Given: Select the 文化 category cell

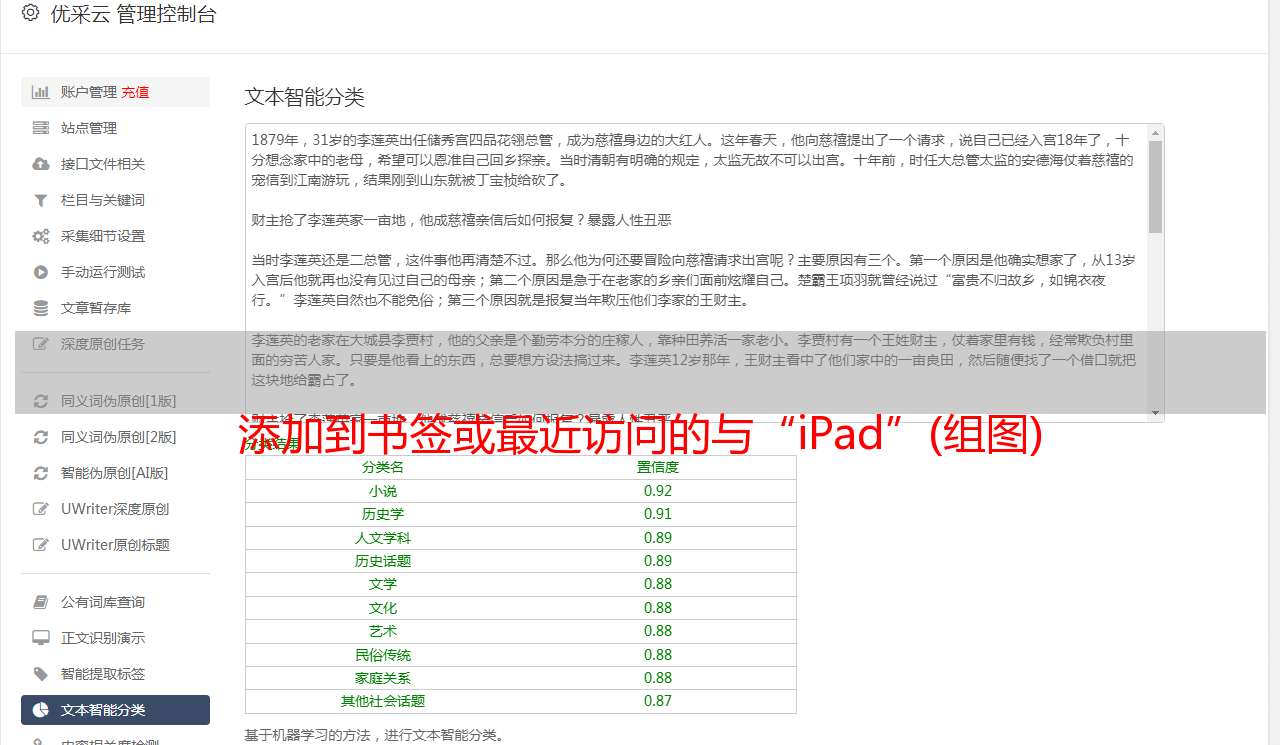Looking at the screenshot, I should tap(383, 608).
